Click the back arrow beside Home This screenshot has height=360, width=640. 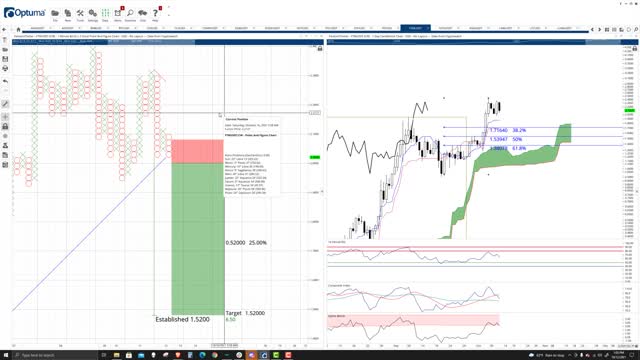pyautogui.click(x=4, y=29)
